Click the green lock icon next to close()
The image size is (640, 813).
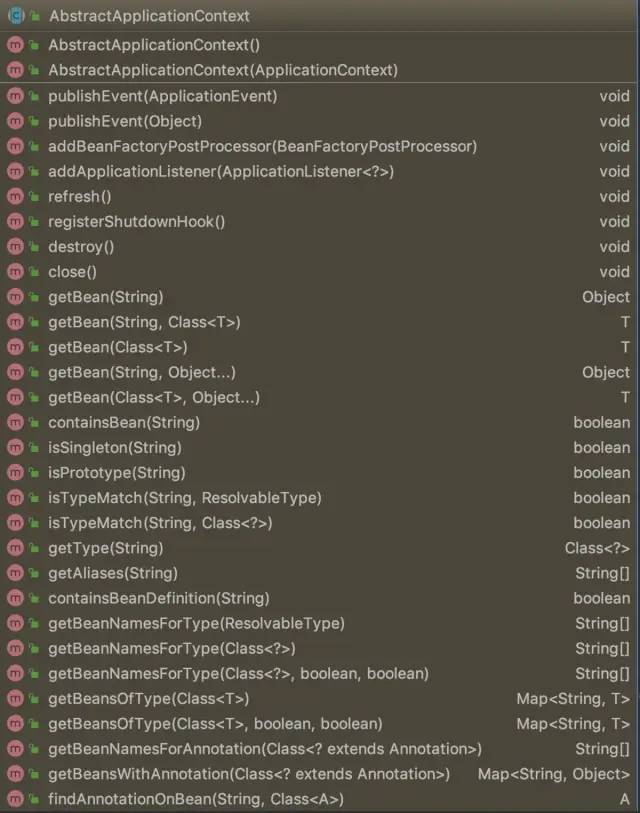34,272
